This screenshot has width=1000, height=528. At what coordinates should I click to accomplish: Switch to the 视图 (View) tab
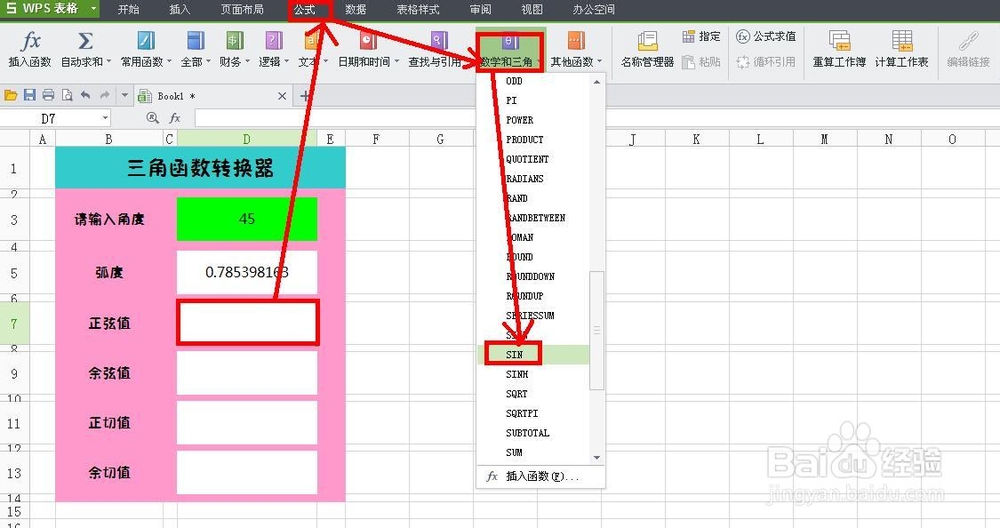532,10
